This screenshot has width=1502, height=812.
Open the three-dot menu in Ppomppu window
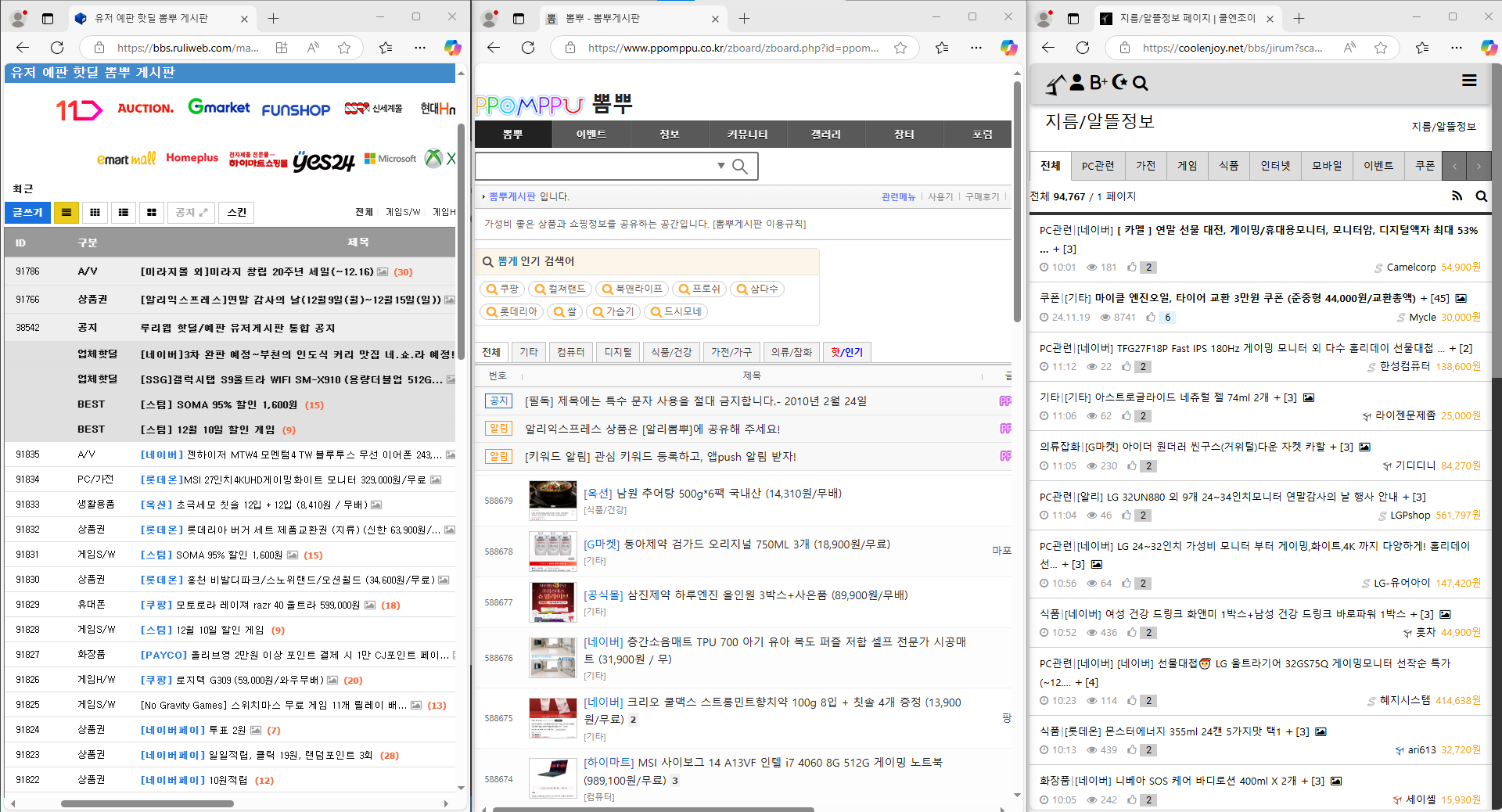976,48
